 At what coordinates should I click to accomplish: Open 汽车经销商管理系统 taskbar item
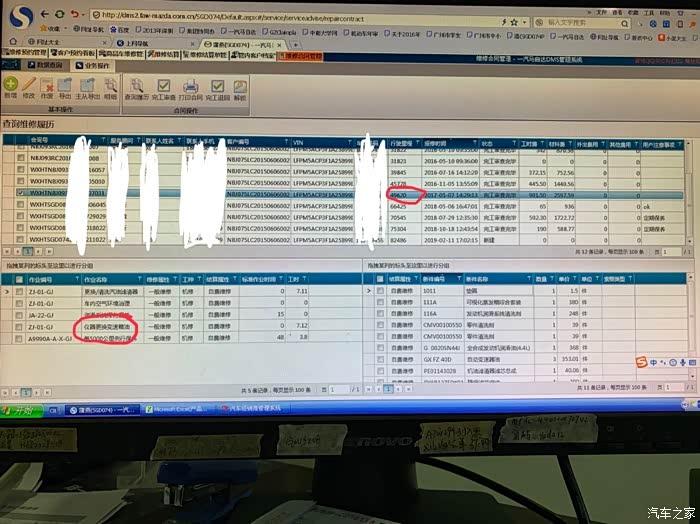pos(252,408)
